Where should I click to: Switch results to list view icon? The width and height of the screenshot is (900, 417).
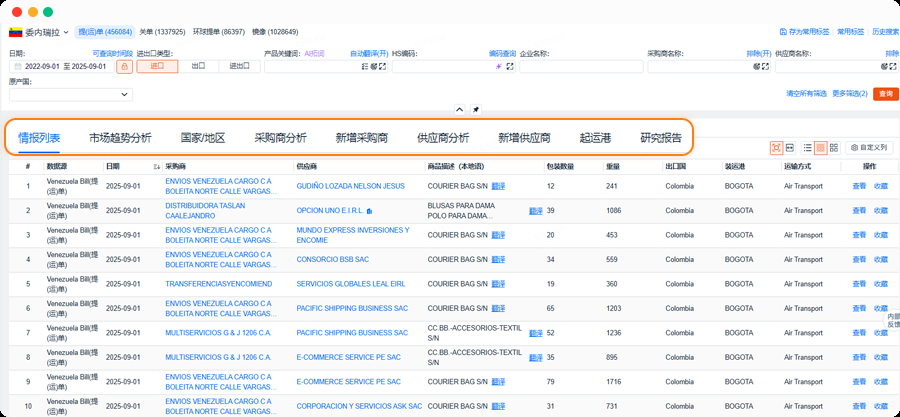[x=807, y=147]
